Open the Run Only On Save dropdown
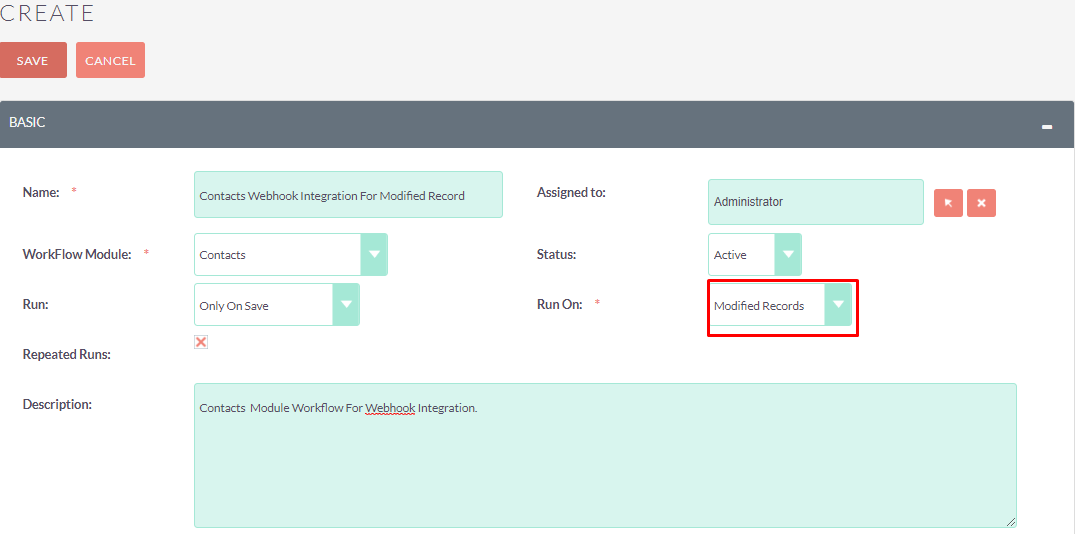 (277, 304)
